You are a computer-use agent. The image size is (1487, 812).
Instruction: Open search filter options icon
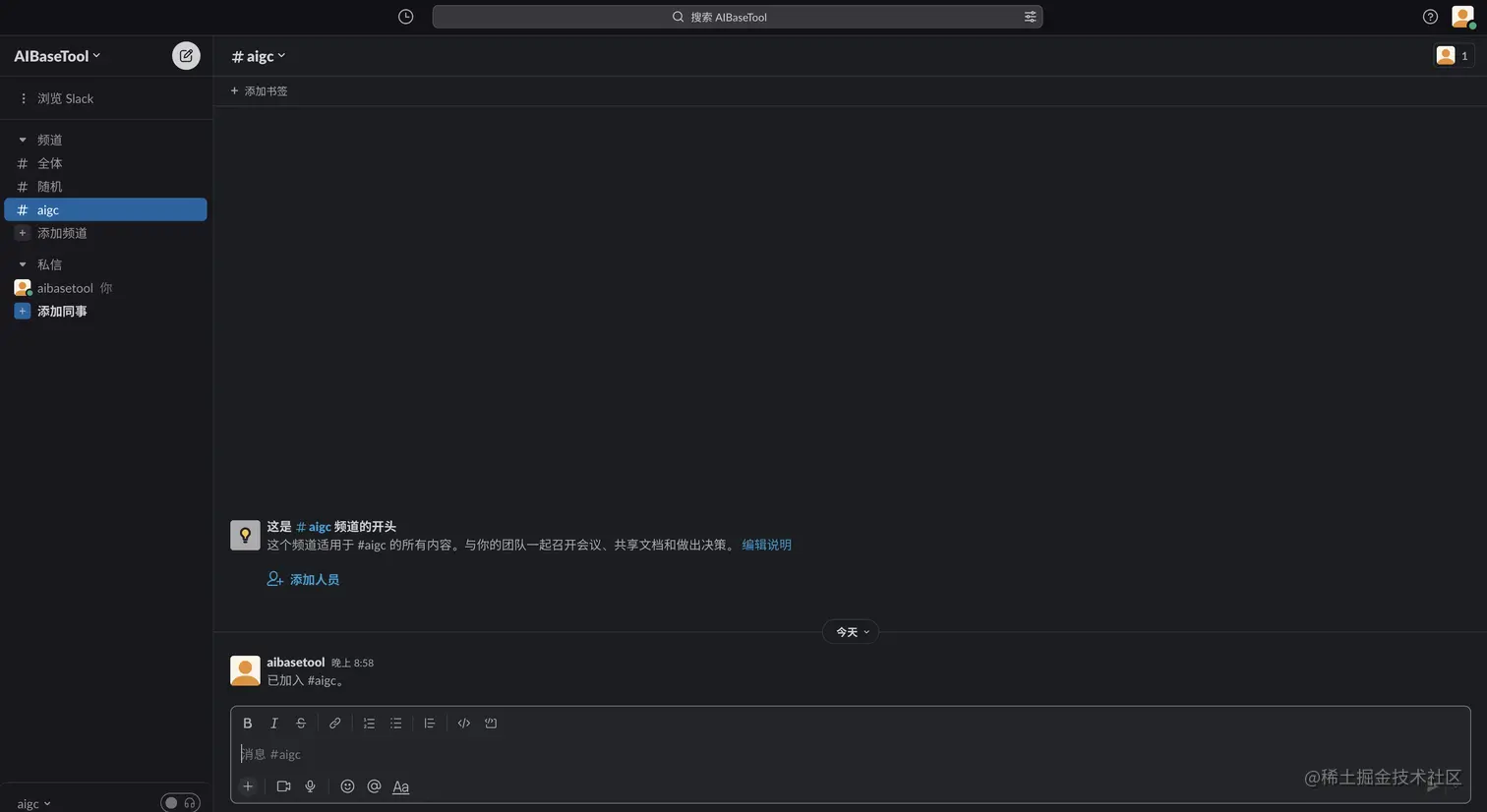tap(1030, 17)
